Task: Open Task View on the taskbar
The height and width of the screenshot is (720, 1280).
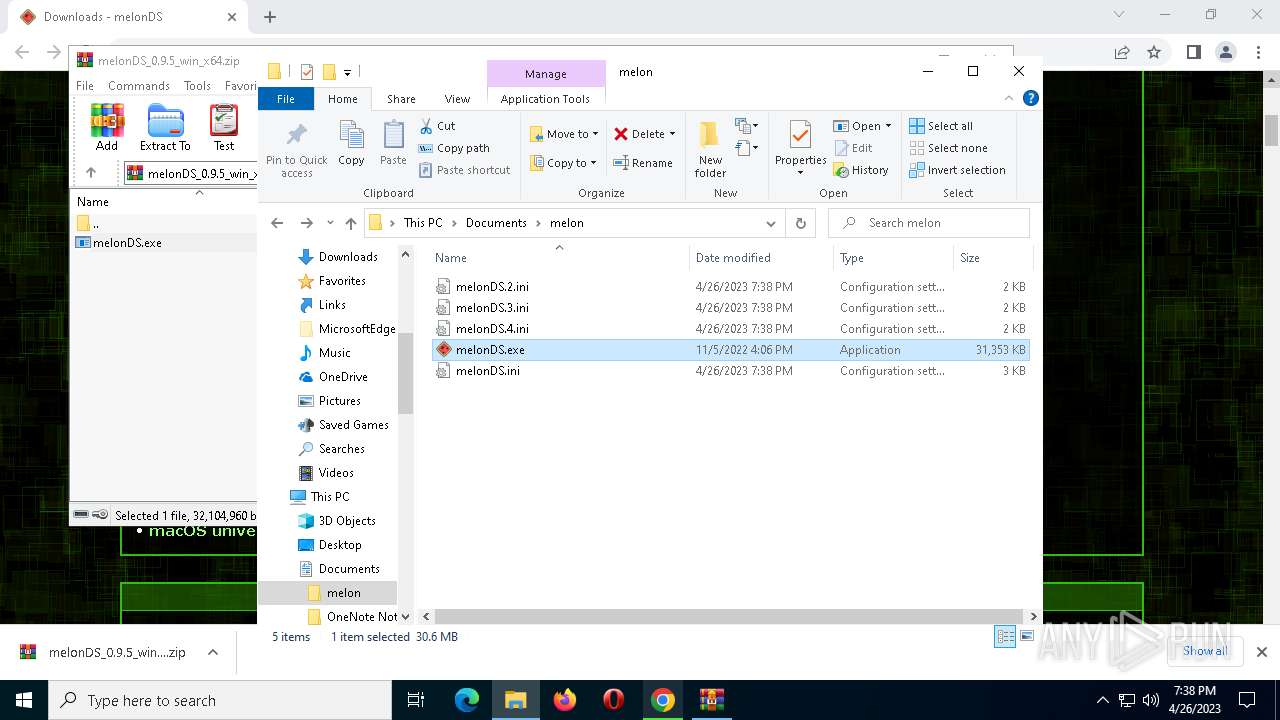Action: tap(417, 700)
